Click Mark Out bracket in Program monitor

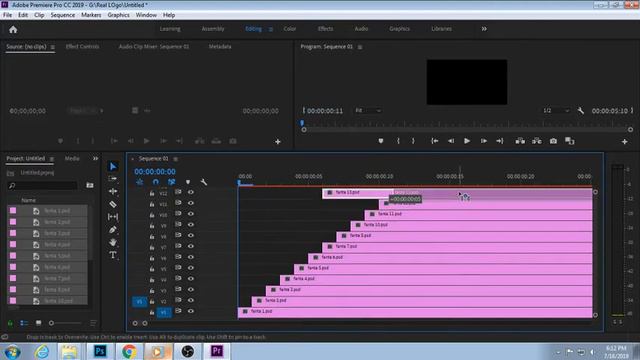click(413, 141)
